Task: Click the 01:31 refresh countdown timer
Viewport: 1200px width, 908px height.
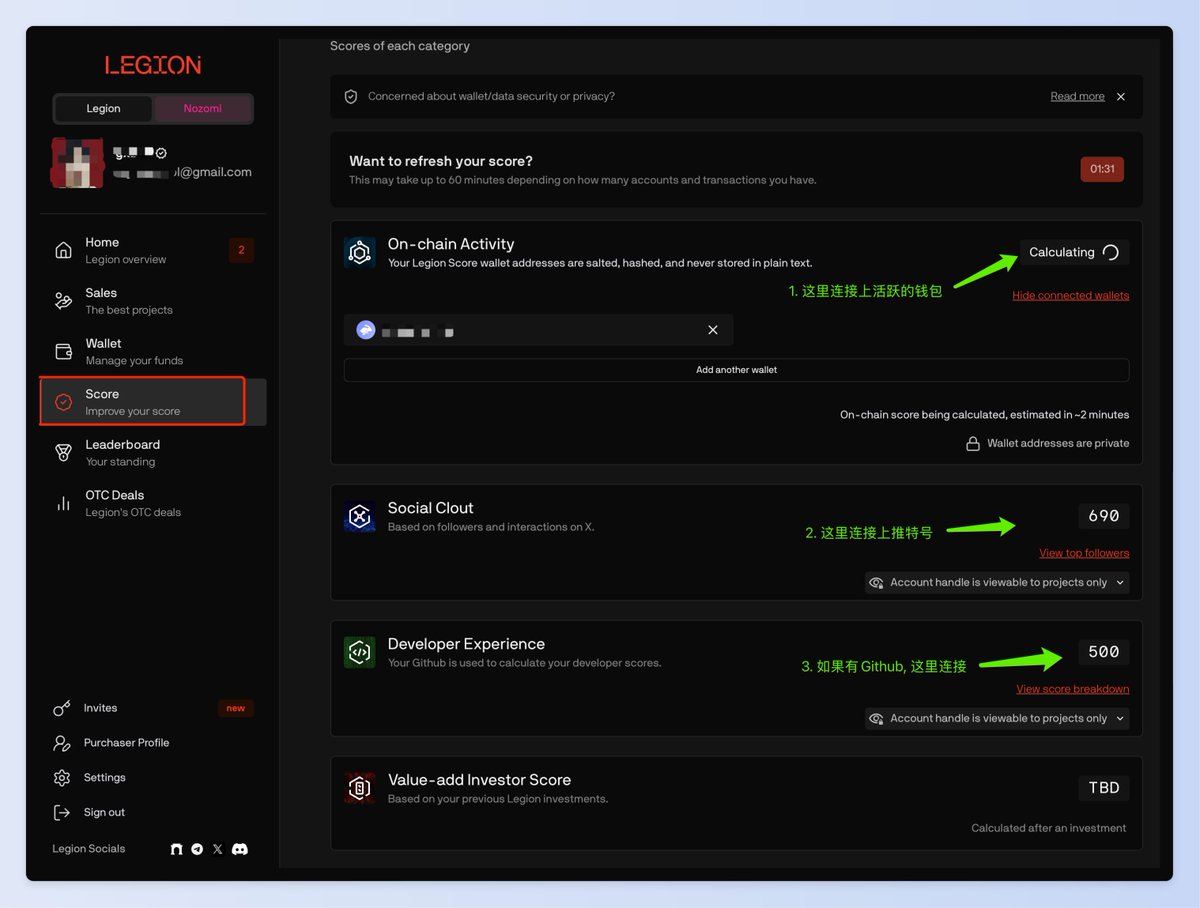Action: pos(1102,169)
